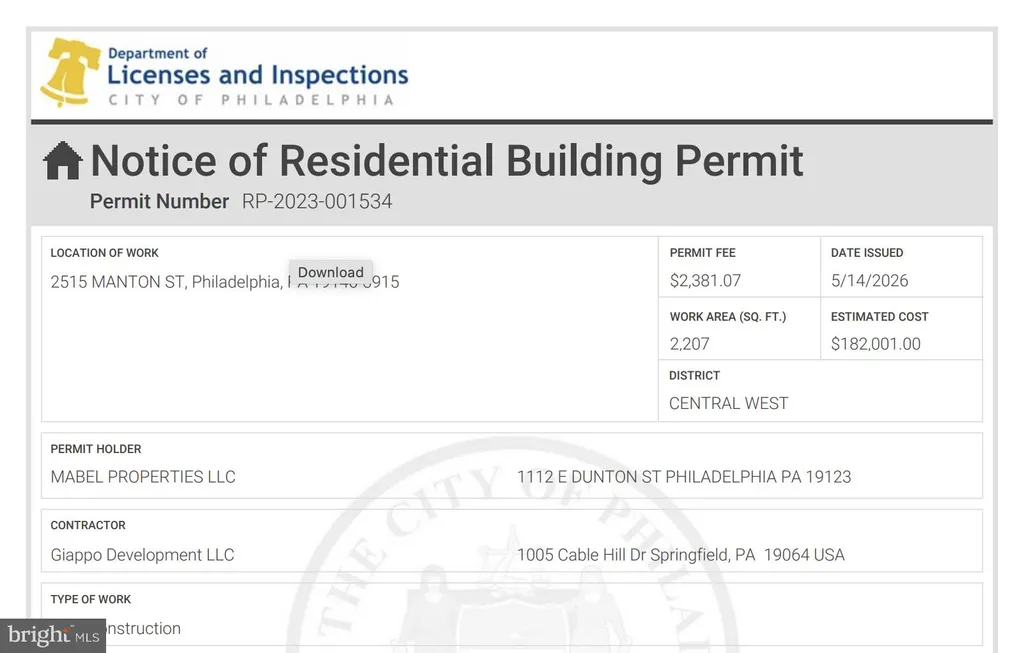Select the Notice of Residential Building Permit title
The width and height of the screenshot is (1024, 653).
pos(447,161)
